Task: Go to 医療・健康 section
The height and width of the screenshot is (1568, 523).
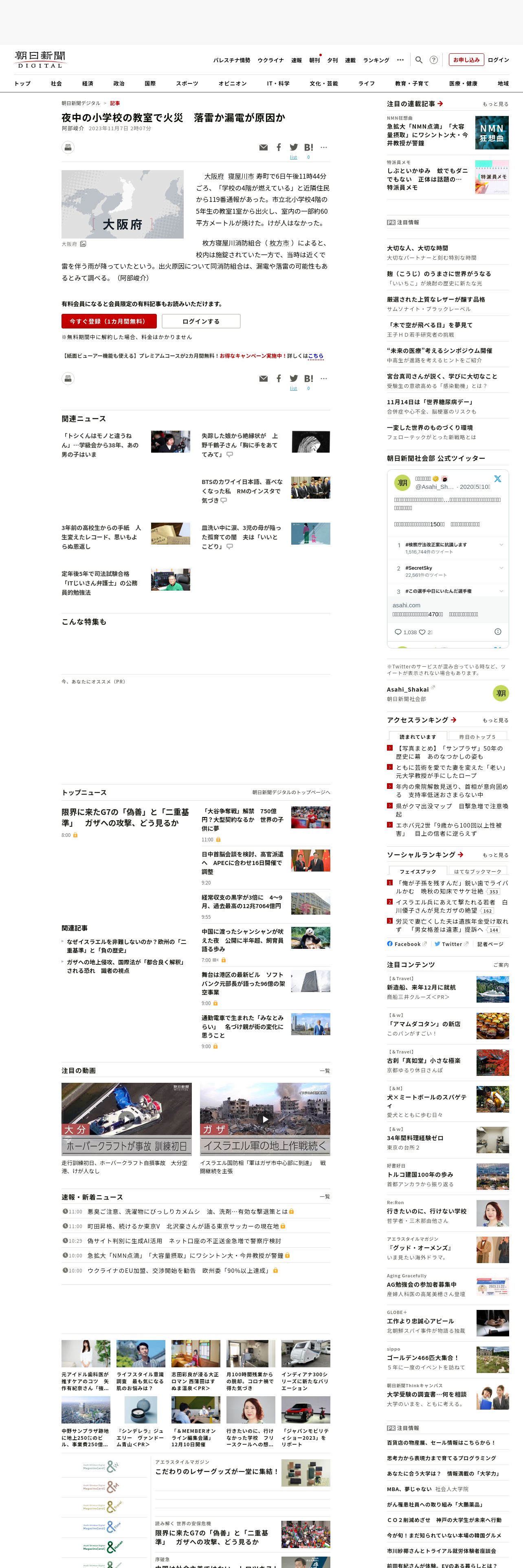Action: pyautogui.click(x=464, y=83)
